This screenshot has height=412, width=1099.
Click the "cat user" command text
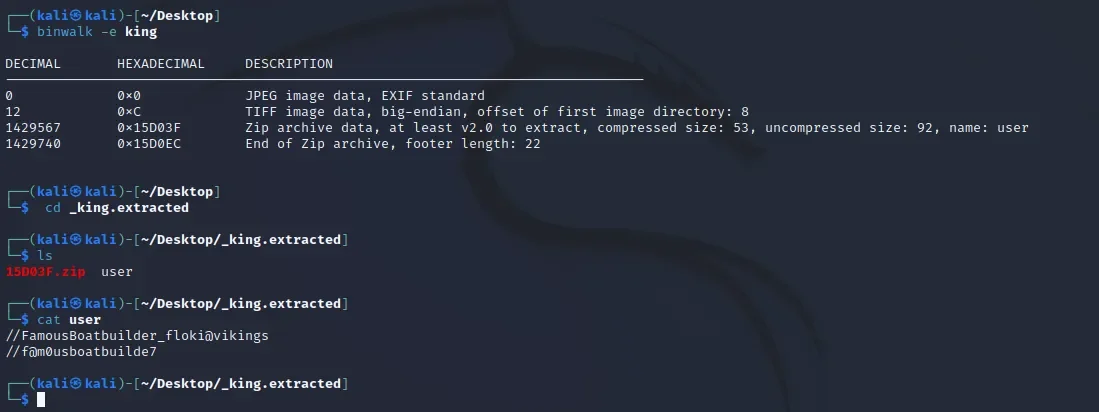click(69, 320)
